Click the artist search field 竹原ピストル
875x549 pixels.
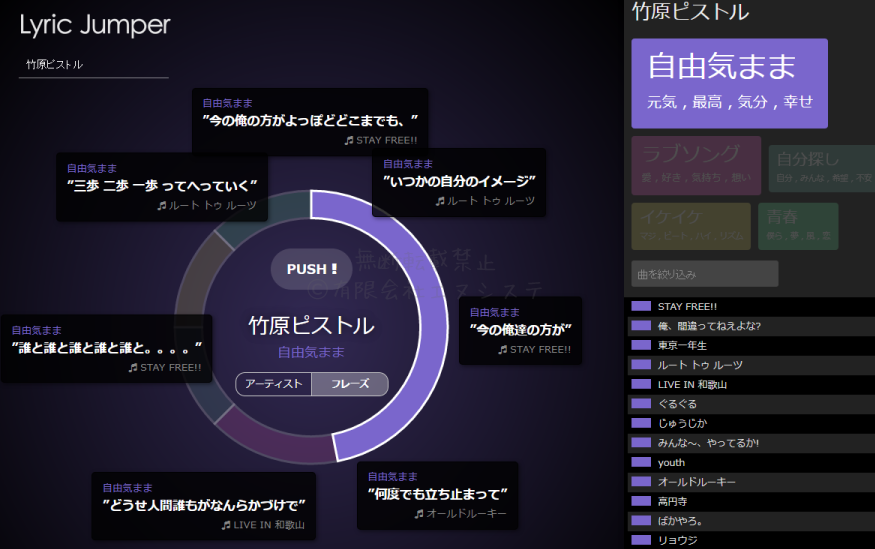tap(94, 65)
